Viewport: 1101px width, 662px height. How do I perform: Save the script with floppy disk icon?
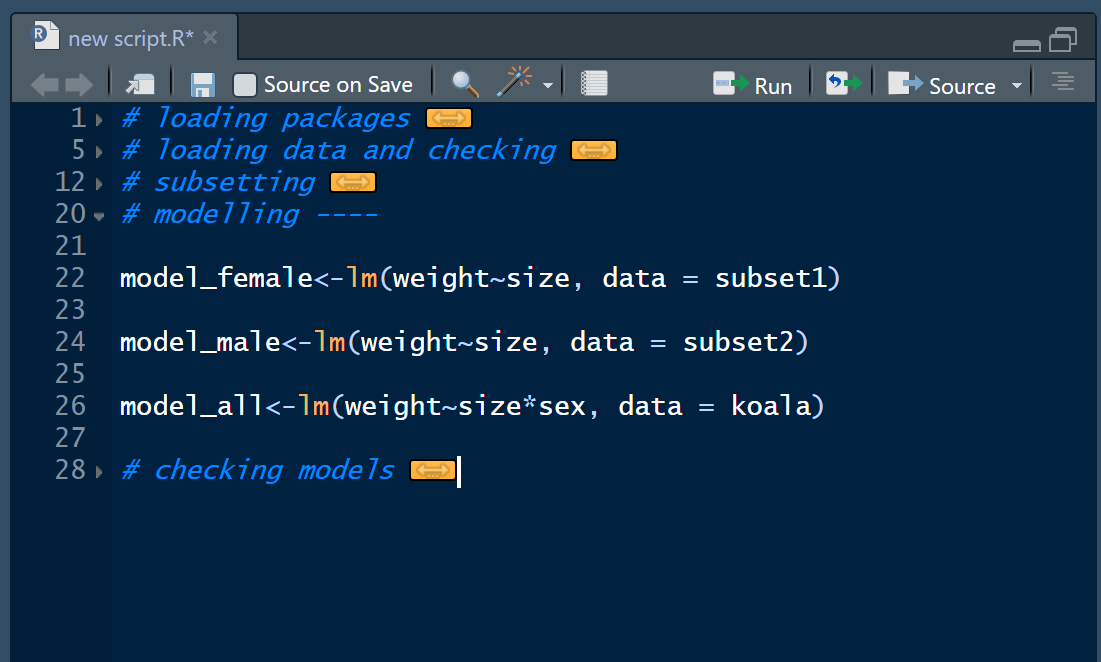[203, 85]
